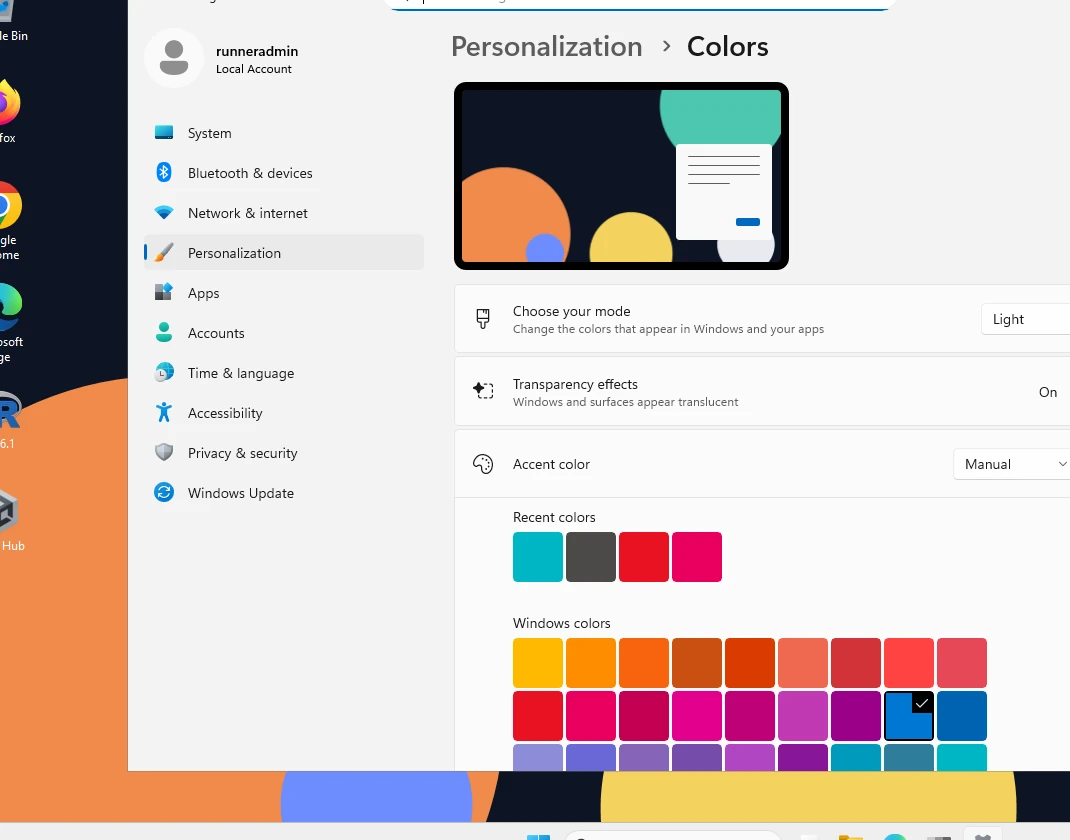Click the paintbrush icon beside Choose your mode
The image size is (1070, 840).
[x=483, y=319]
